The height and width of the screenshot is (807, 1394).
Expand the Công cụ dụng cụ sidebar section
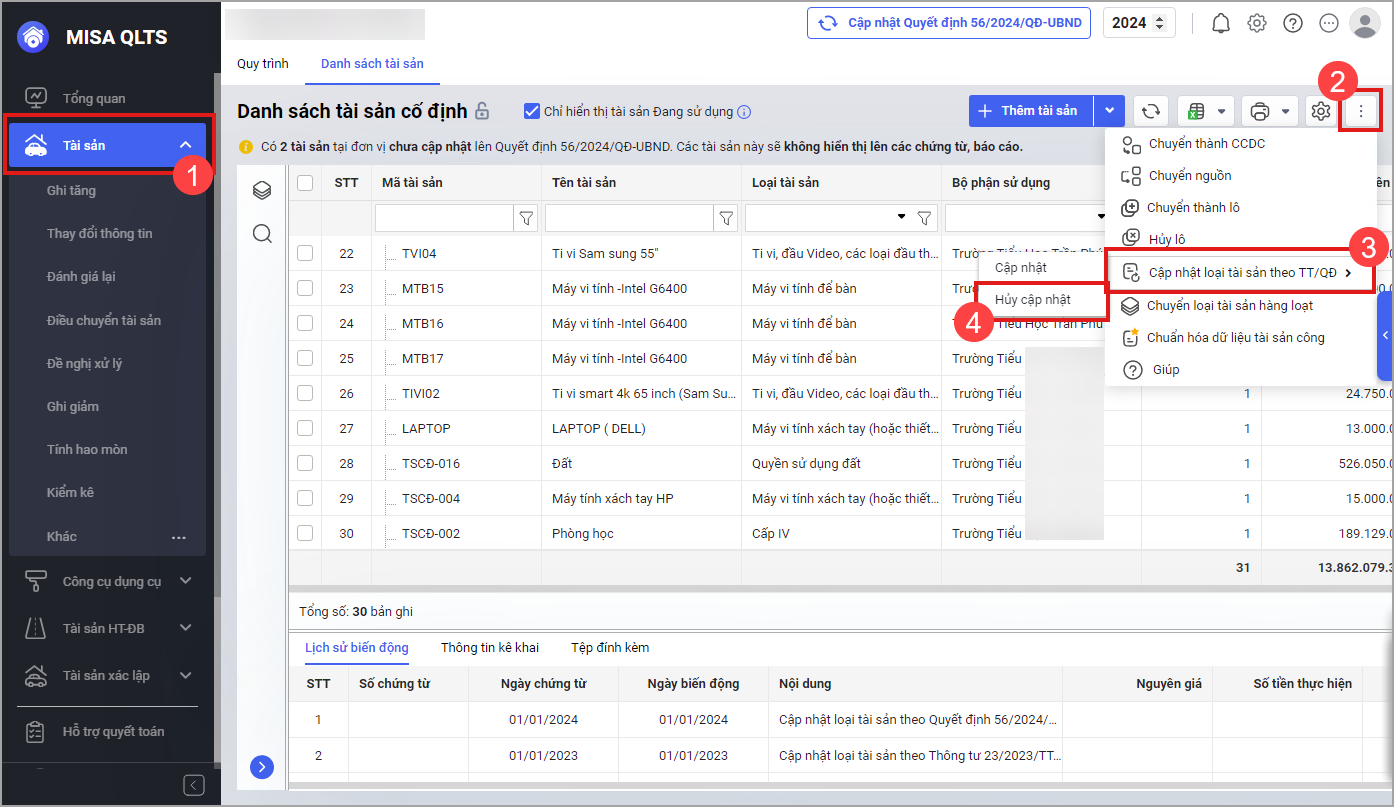(185, 581)
